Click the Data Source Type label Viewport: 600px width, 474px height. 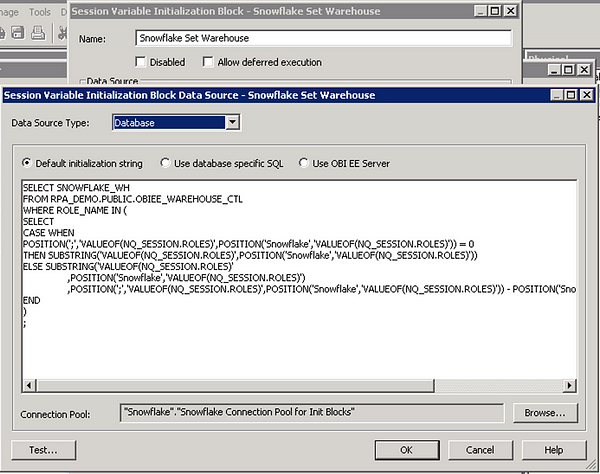click(x=50, y=123)
